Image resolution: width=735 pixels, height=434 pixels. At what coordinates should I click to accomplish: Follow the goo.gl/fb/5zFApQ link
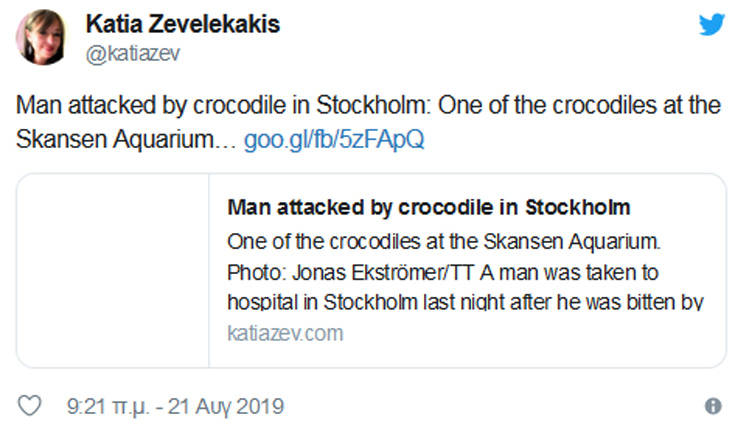pos(334,139)
